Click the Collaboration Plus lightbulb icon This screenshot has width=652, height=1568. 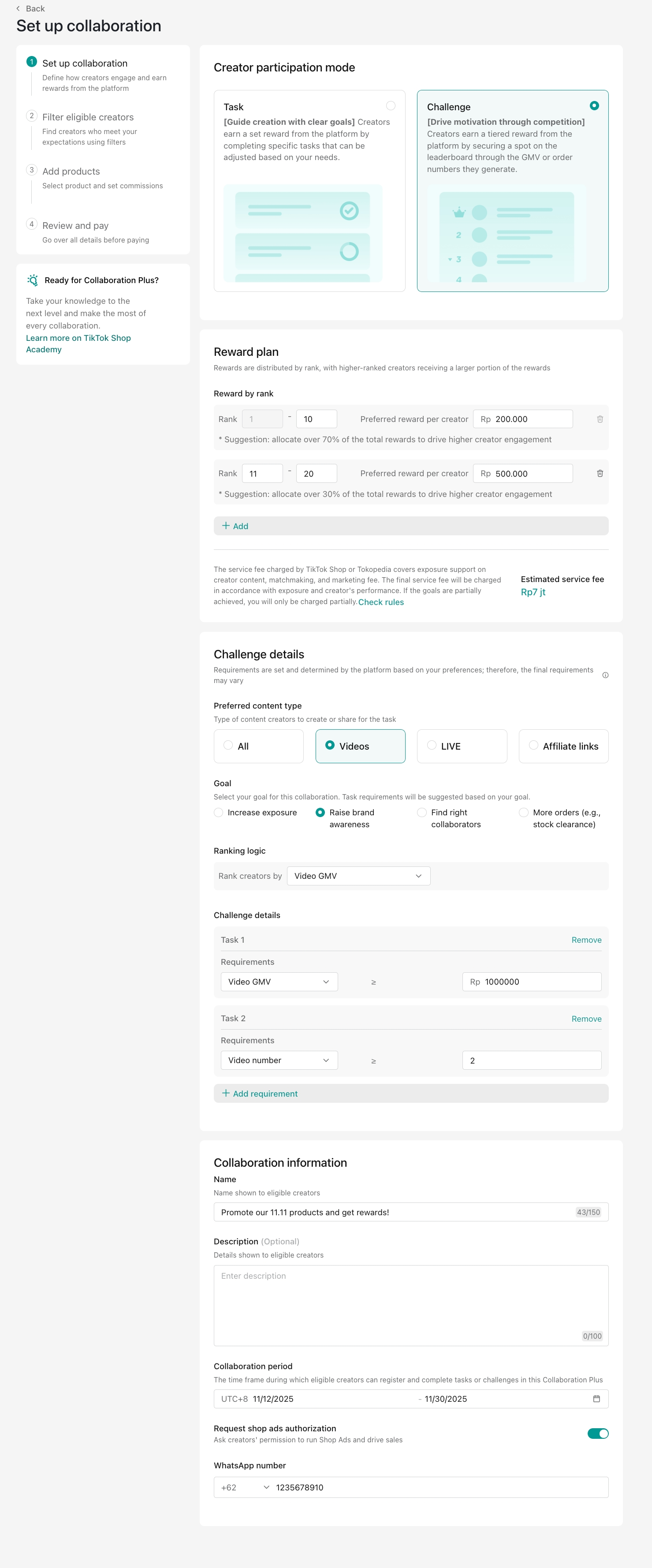click(x=33, y=280)
